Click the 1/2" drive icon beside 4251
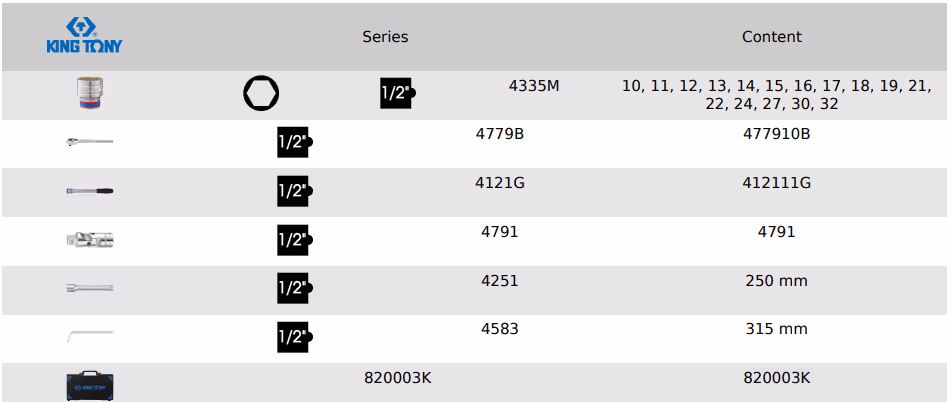951x402 pixels. (x=294, y=288)
